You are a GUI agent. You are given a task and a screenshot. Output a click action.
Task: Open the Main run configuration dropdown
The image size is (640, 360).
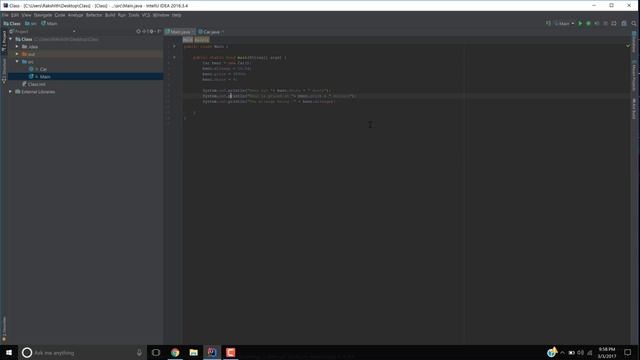564,24
